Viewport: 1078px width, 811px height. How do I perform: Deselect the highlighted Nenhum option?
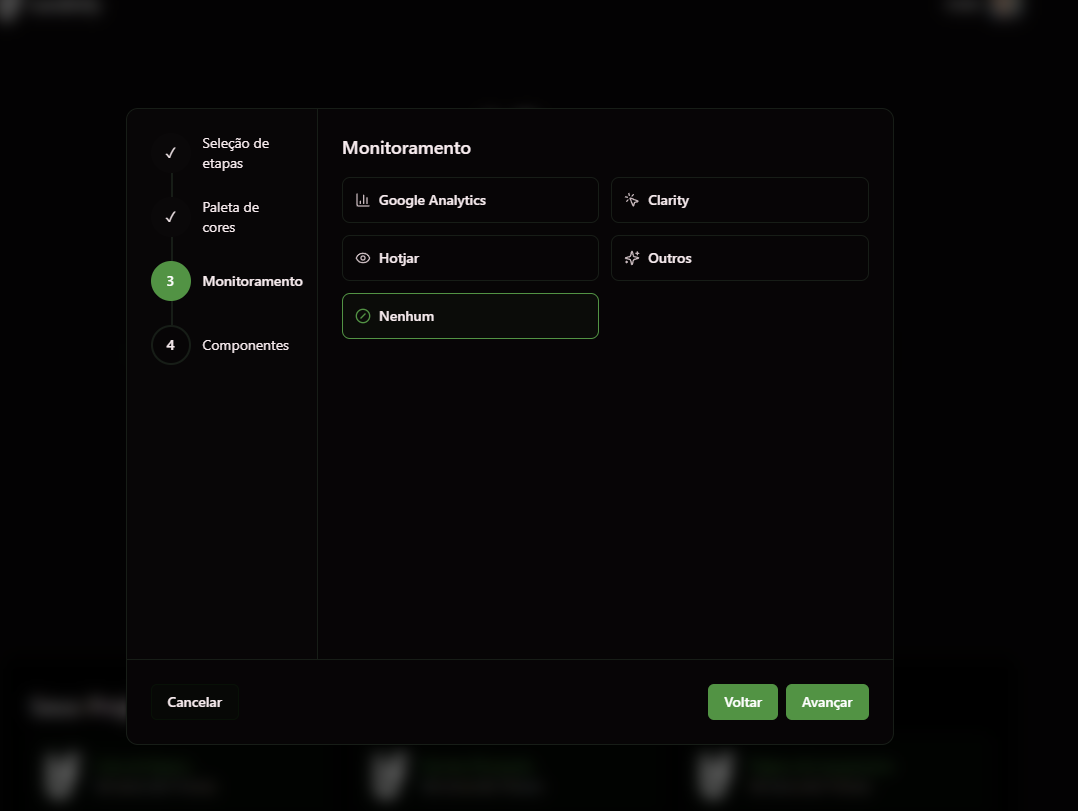470,316
